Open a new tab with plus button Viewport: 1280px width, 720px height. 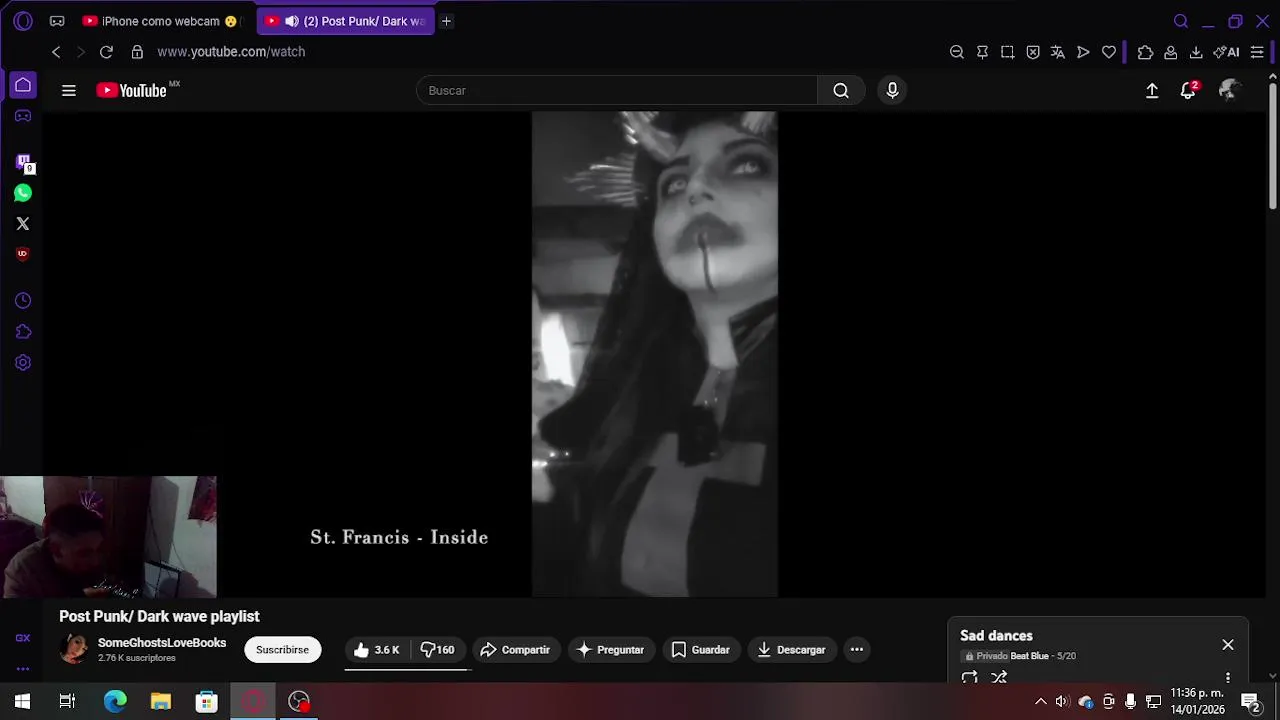447,21
